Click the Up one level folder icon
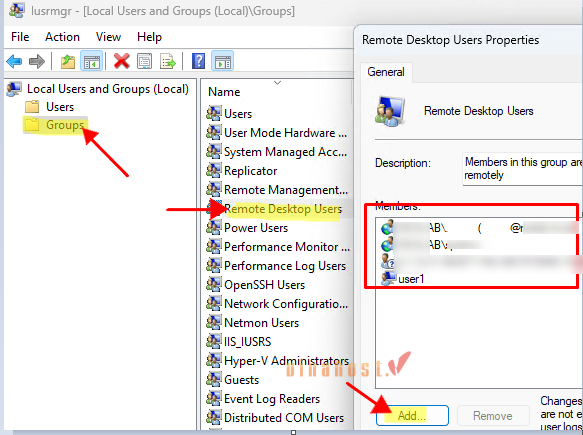The image size is (583, 435). click(68, 61)
